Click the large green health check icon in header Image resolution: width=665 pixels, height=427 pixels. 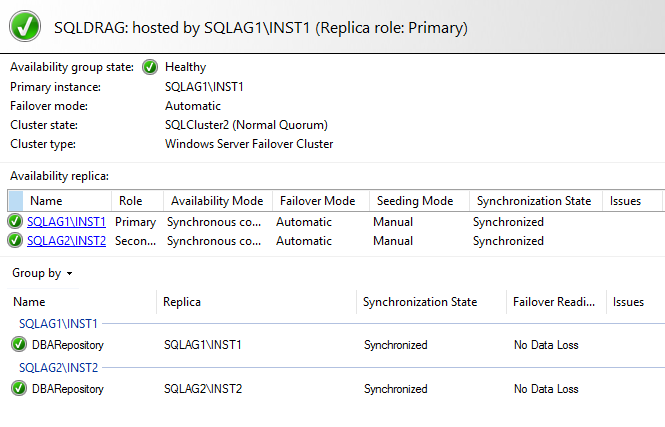(x=27, y=26)
